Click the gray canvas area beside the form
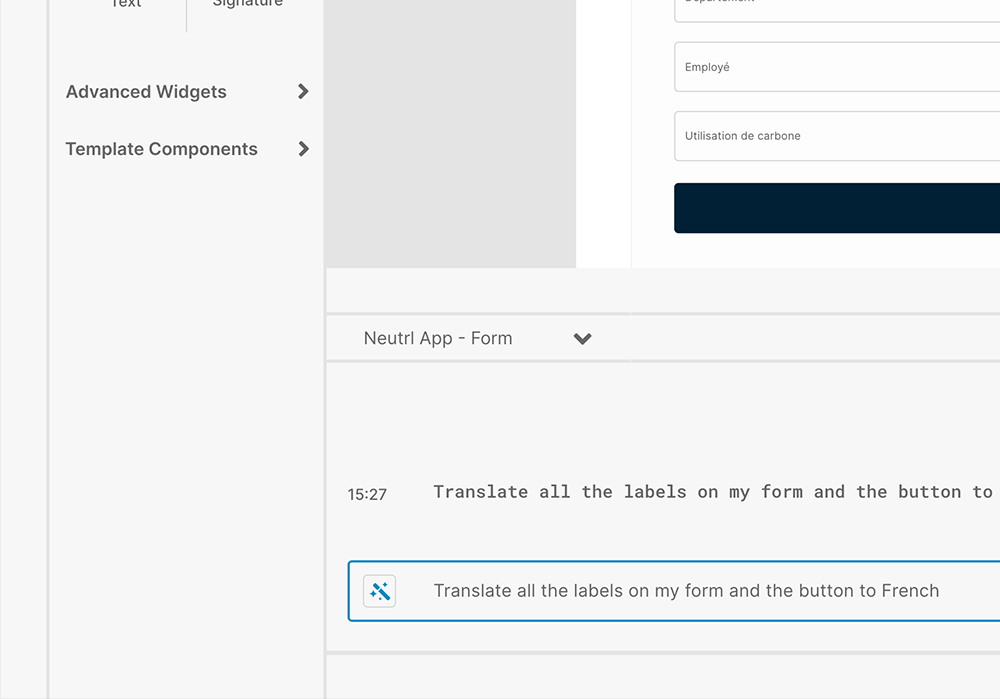Screen dimensions: 1000x699 450,130
